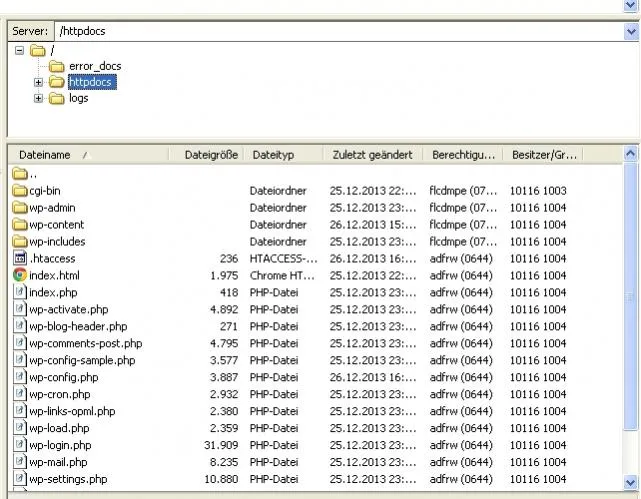Image resolution: width=641 pixels, height=499 pixels.
Task: Select the .htaccess file name
Action: tap(52, 258)
